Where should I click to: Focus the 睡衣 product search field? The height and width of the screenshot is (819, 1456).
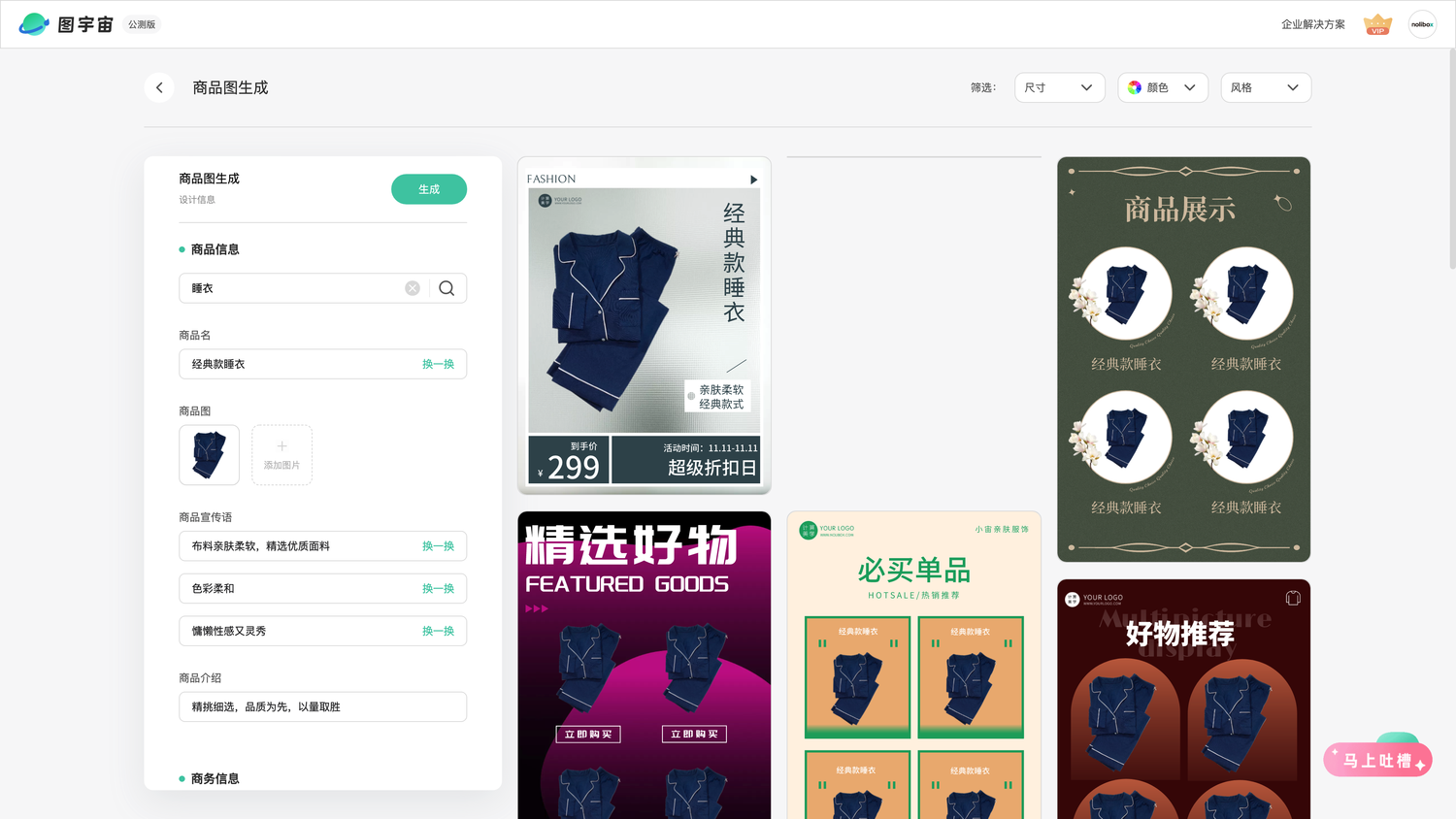click(x=322, y=288)
